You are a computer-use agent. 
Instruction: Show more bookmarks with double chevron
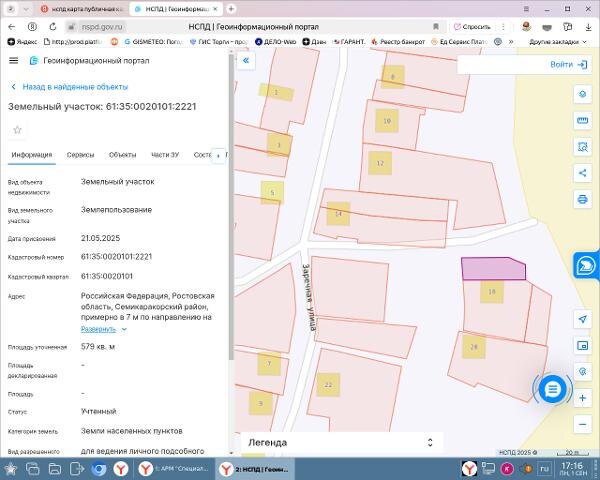[x=511, y=42]
